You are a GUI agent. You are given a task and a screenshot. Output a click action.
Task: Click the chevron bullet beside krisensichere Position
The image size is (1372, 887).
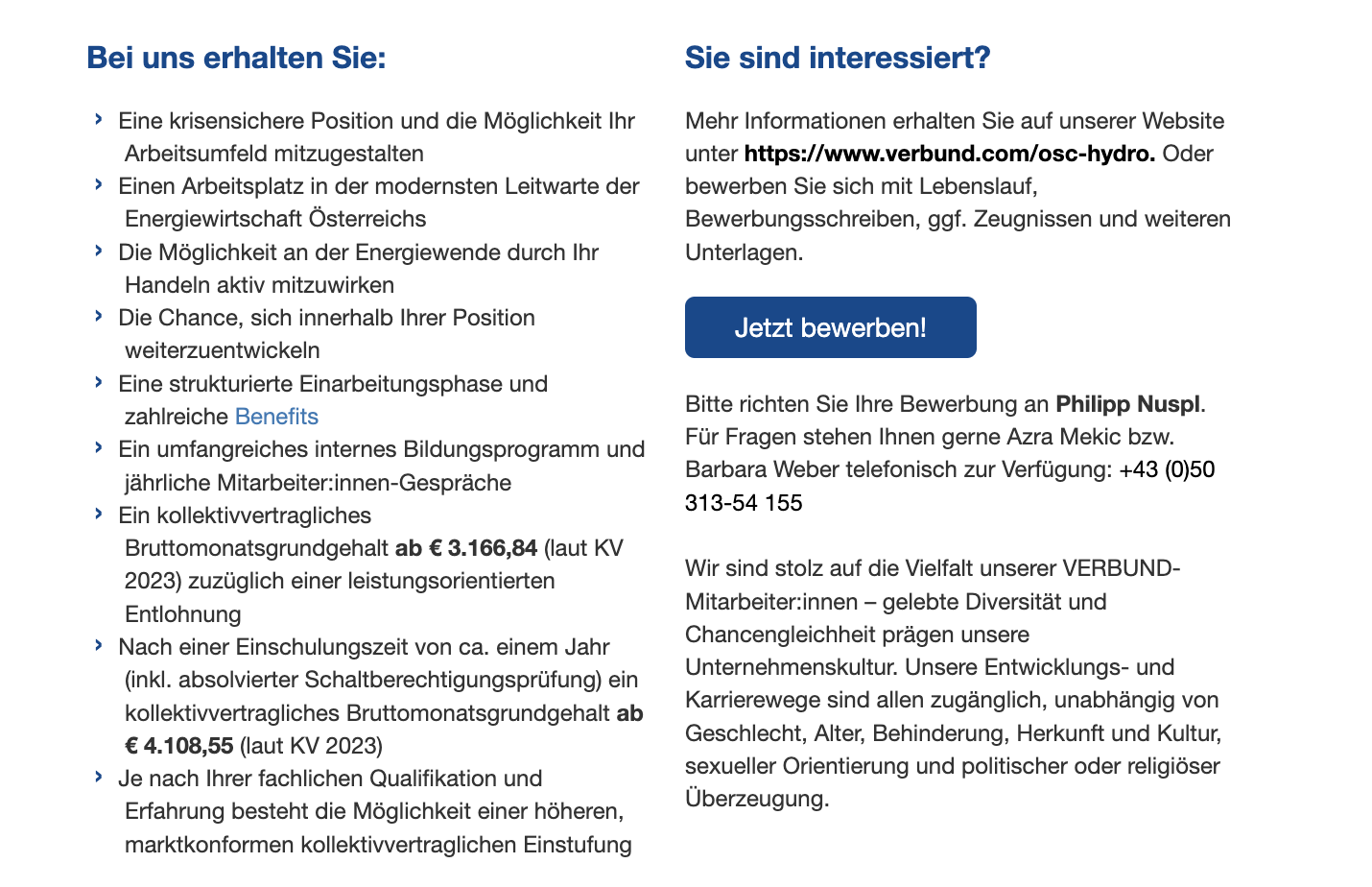[99, 119]
